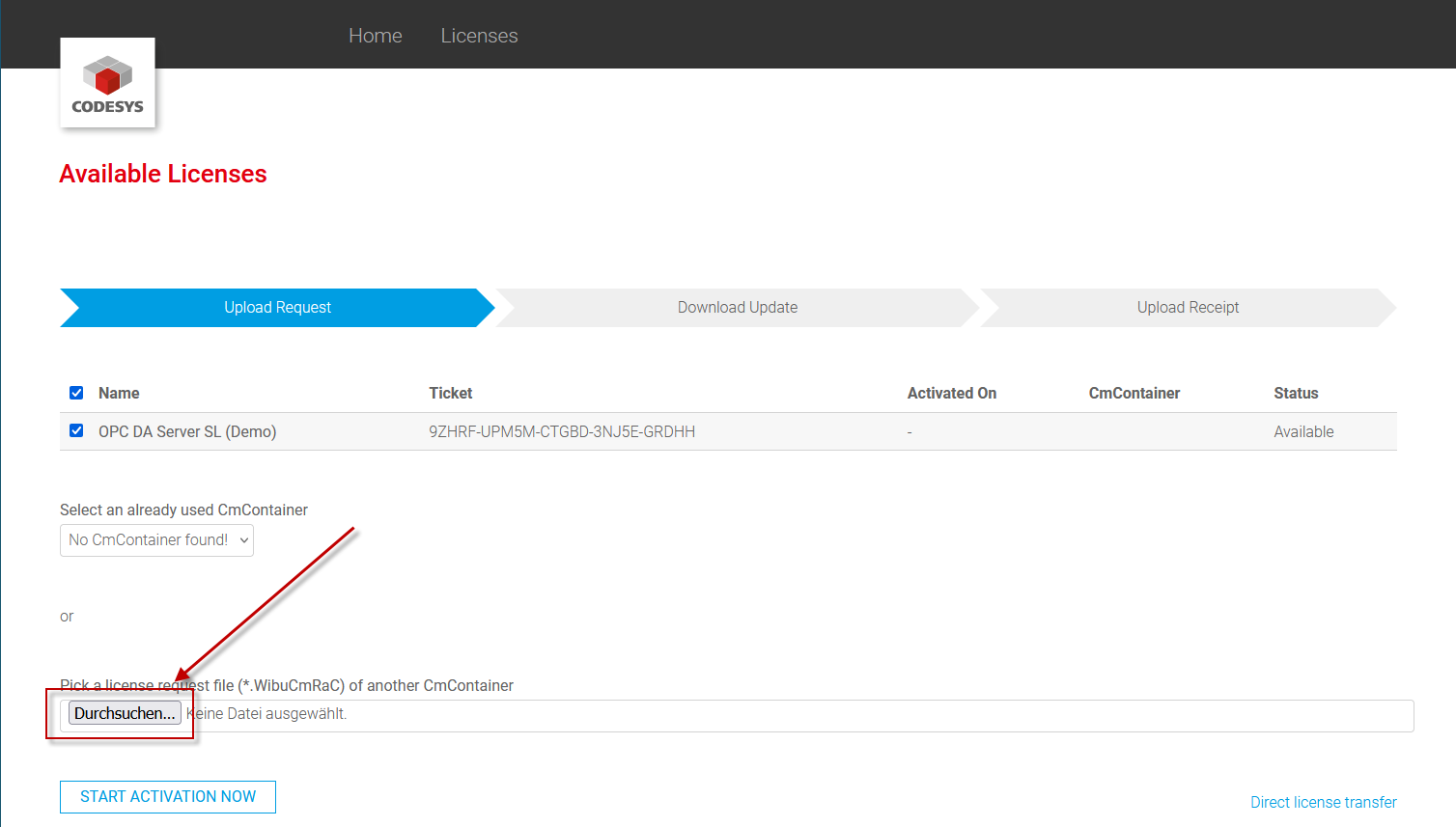Switch to the Download Update step
1456x827 pixels.
coord(737,308)
